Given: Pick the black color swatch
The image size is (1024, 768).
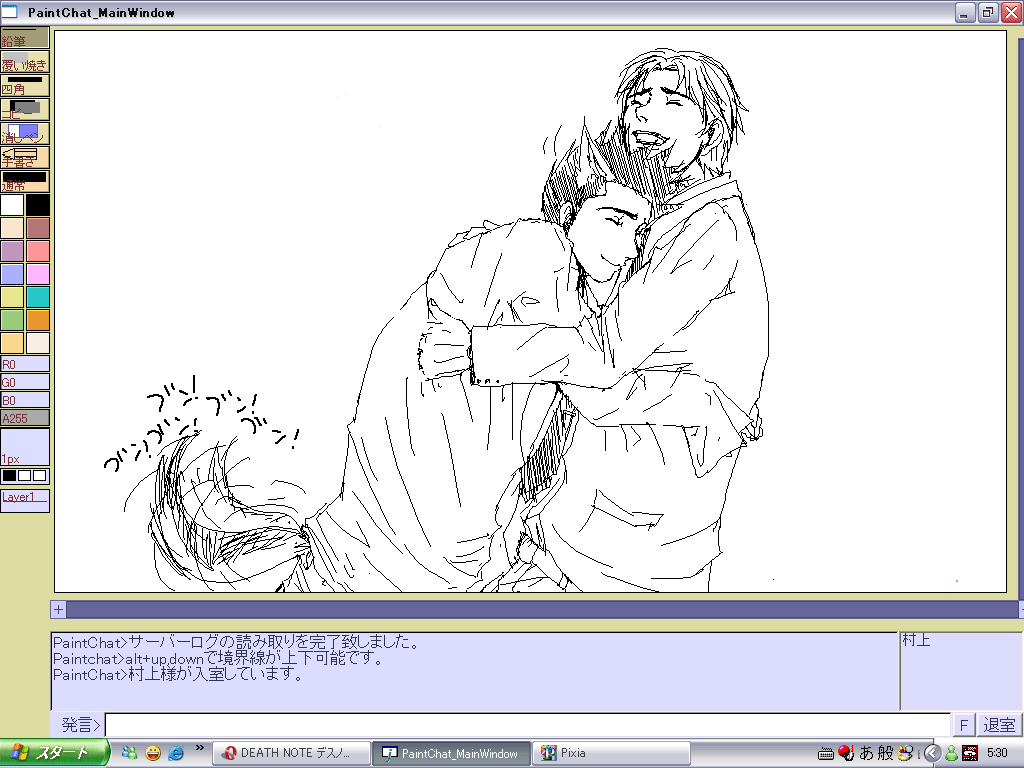Looking at the screenshot, I should [x=38, y=205].
